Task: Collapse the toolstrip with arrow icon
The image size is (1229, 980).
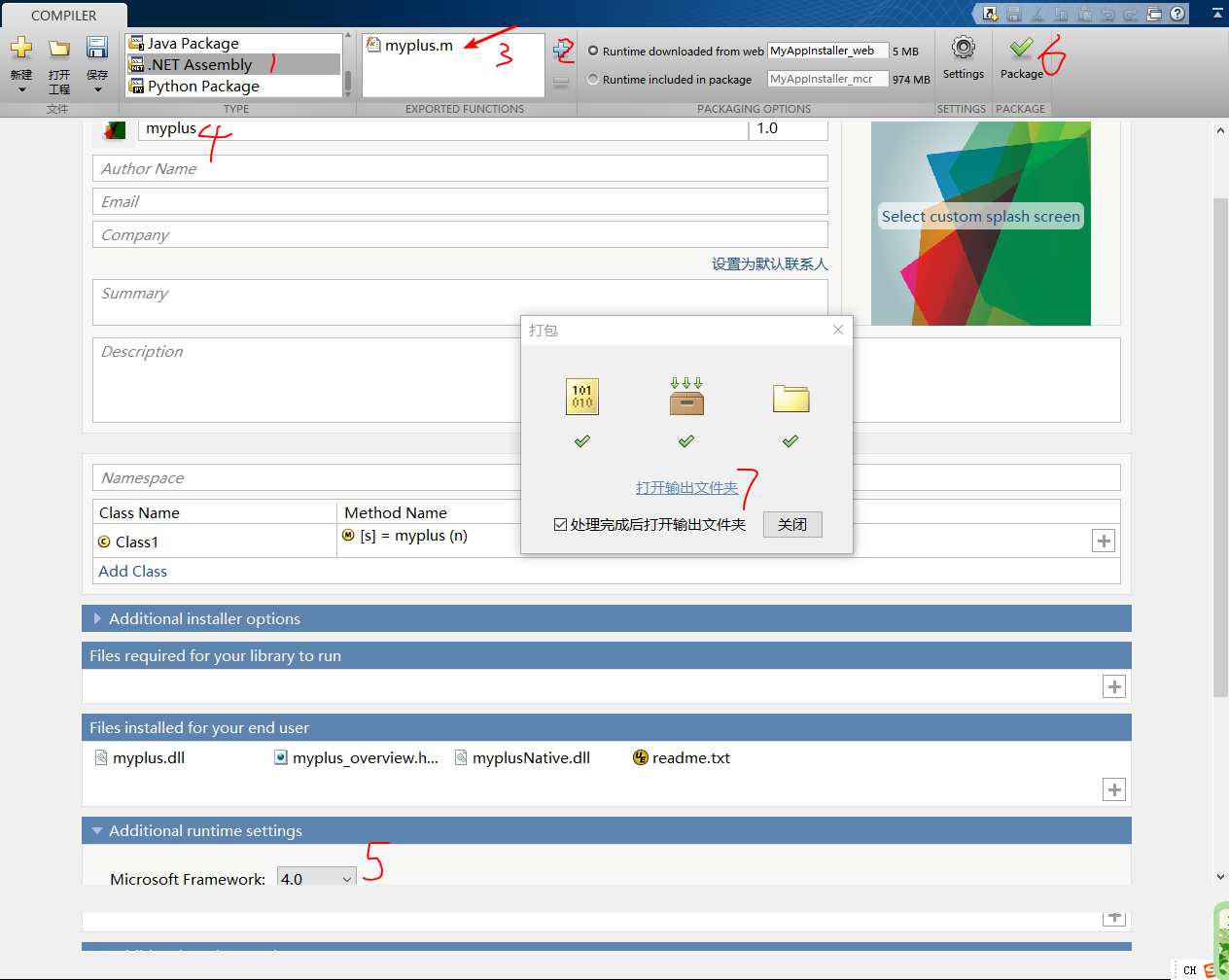Action: 1217,14
